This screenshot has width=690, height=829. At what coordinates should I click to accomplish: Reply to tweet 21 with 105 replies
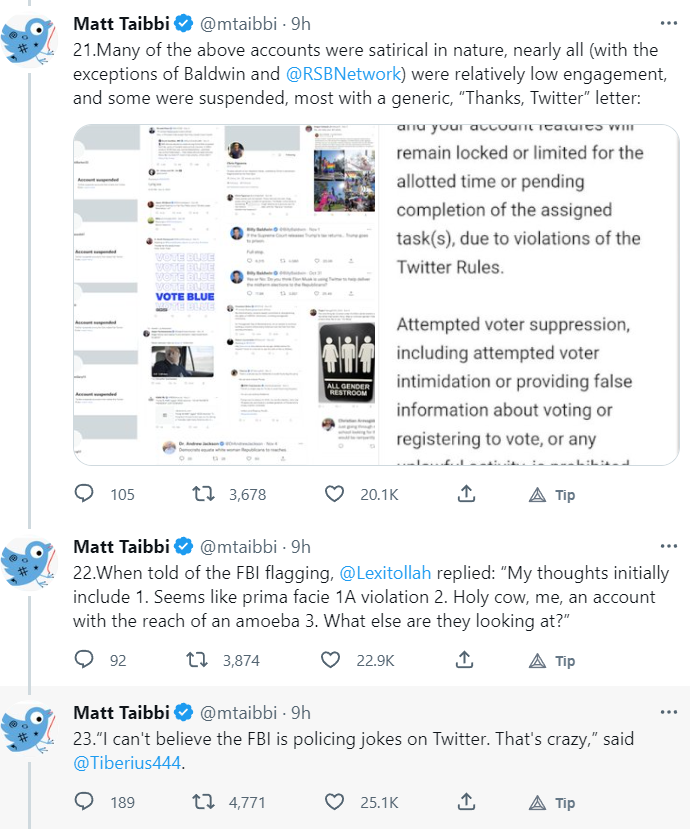pyautogui.click(x=85, y=494)
